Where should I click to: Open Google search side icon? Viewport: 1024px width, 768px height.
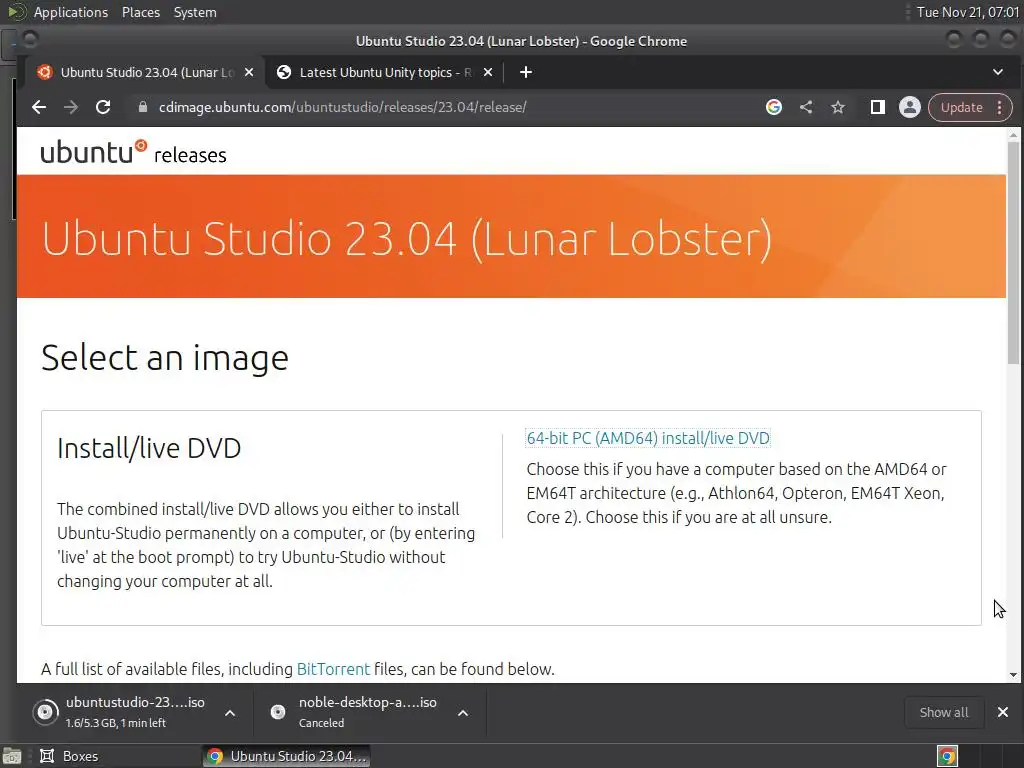[774, 107]
